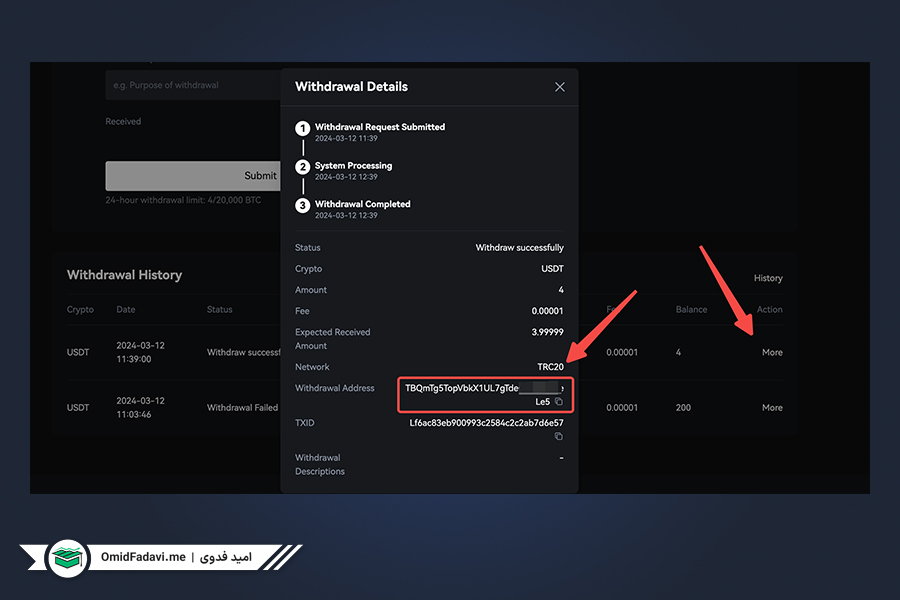Viewport: 900px width, 600px height.
Task: Select the 'Received' label behind the dialog
Action: pos(123,121)
